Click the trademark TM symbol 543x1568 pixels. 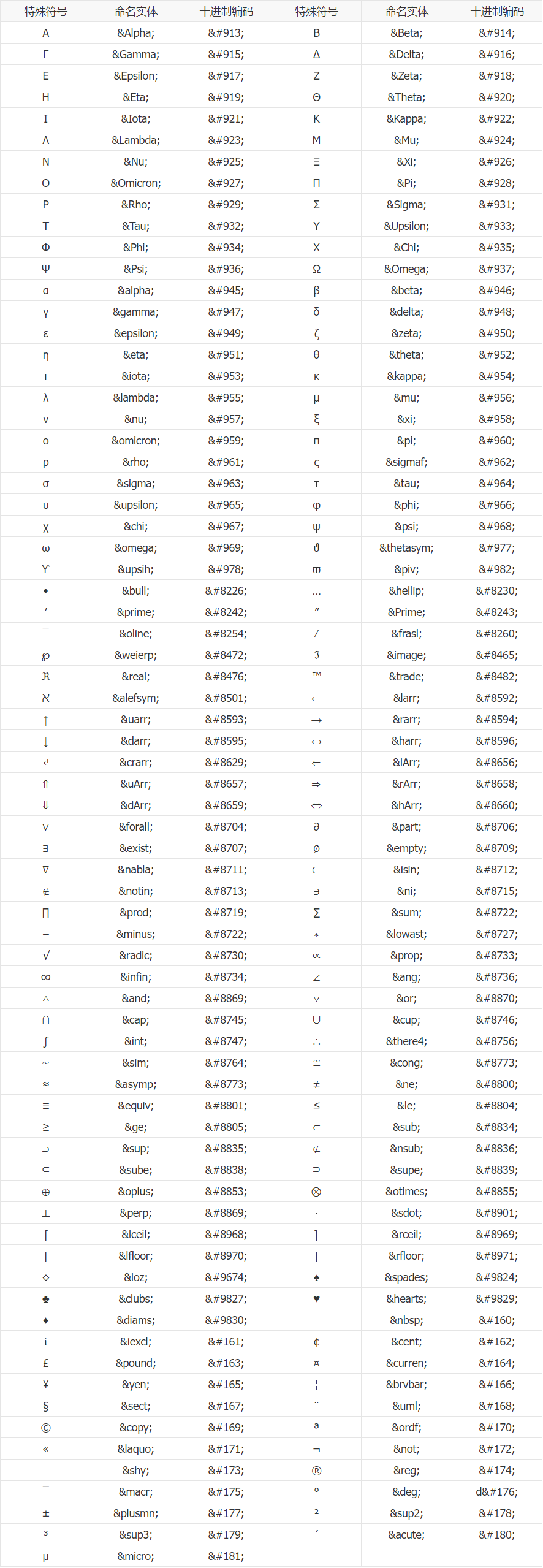coord(316,675)
